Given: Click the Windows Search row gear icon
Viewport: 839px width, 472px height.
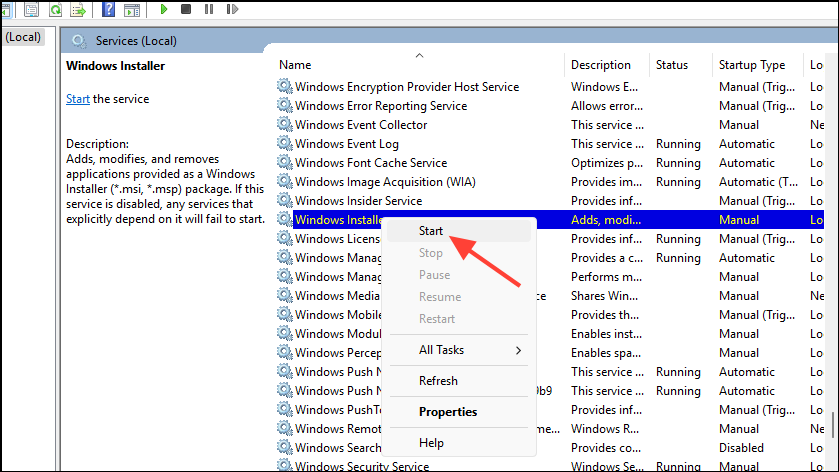Looking at the screenshot, I should pos(285,447).
